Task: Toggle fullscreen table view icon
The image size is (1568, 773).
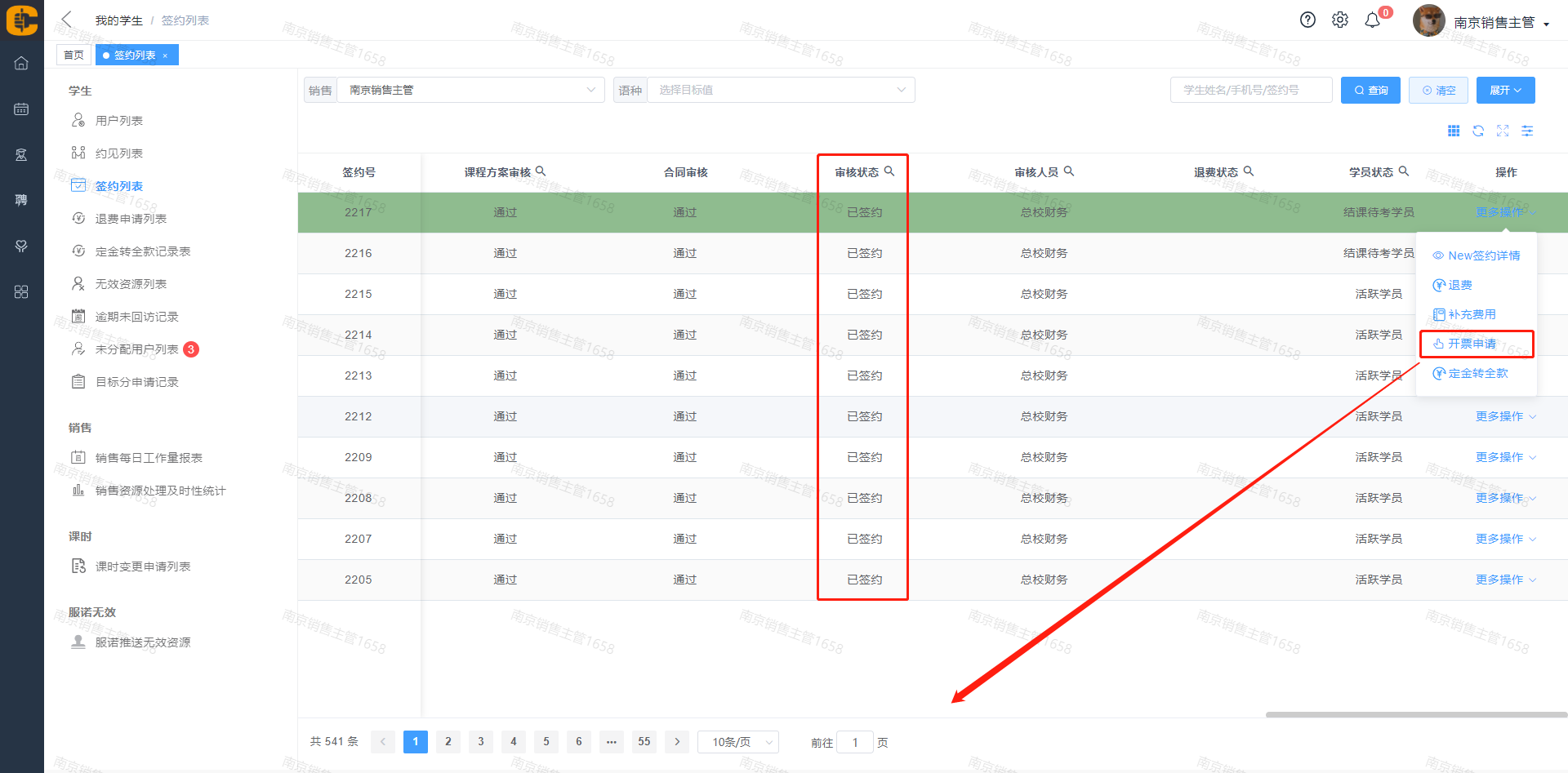Action: [1503, 131]
